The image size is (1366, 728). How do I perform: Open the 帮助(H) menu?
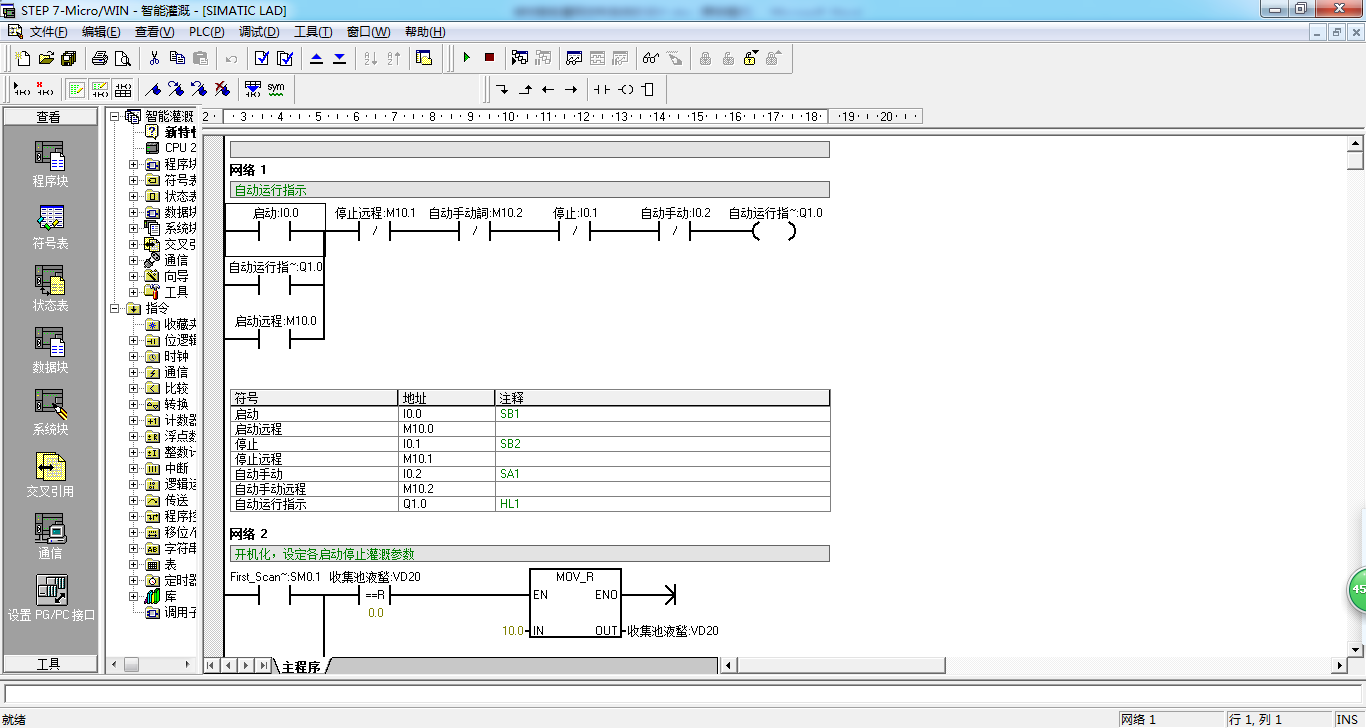[425, 32]
